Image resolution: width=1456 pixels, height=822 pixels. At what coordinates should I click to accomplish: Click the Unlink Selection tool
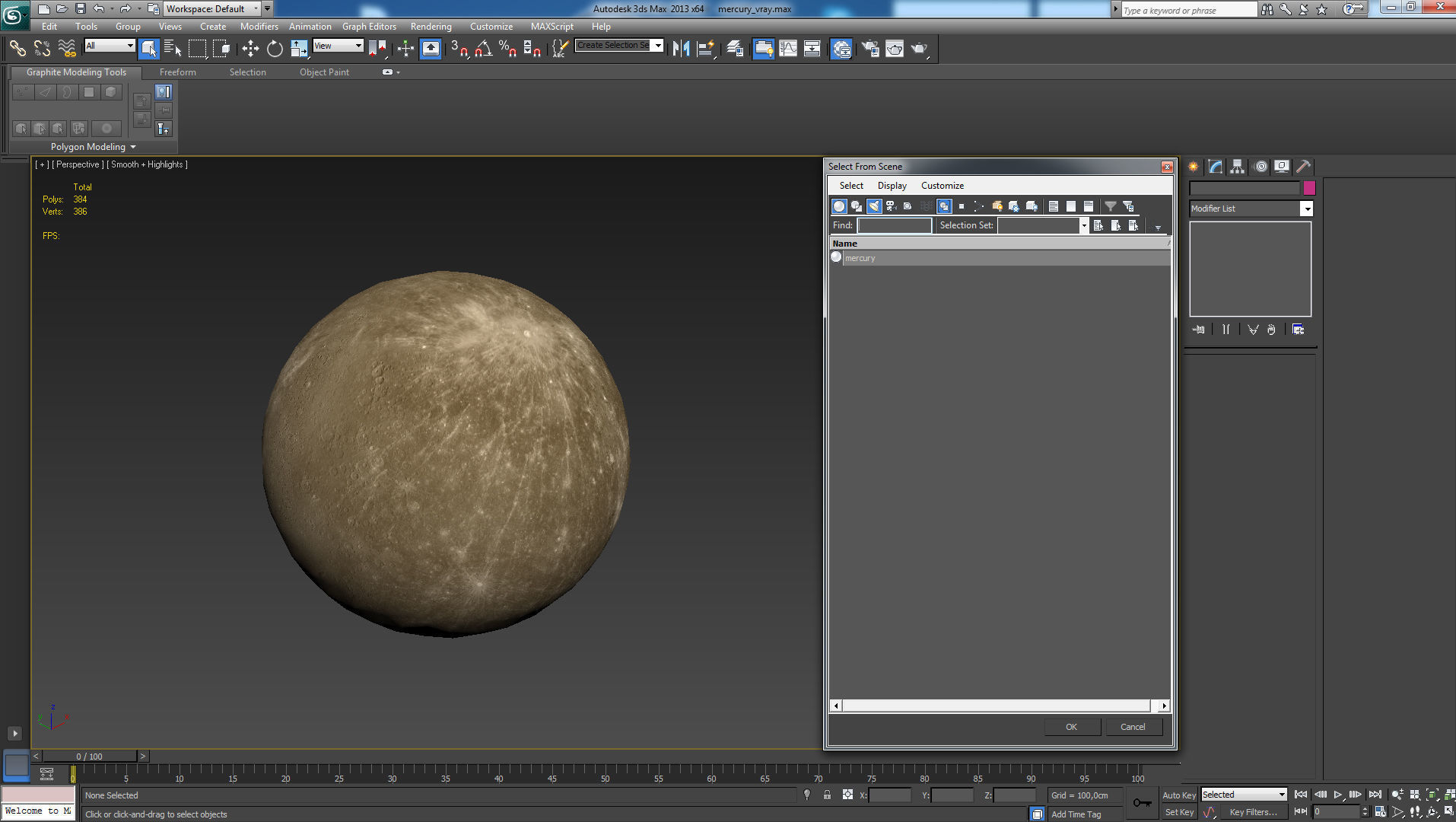point(42,49)
